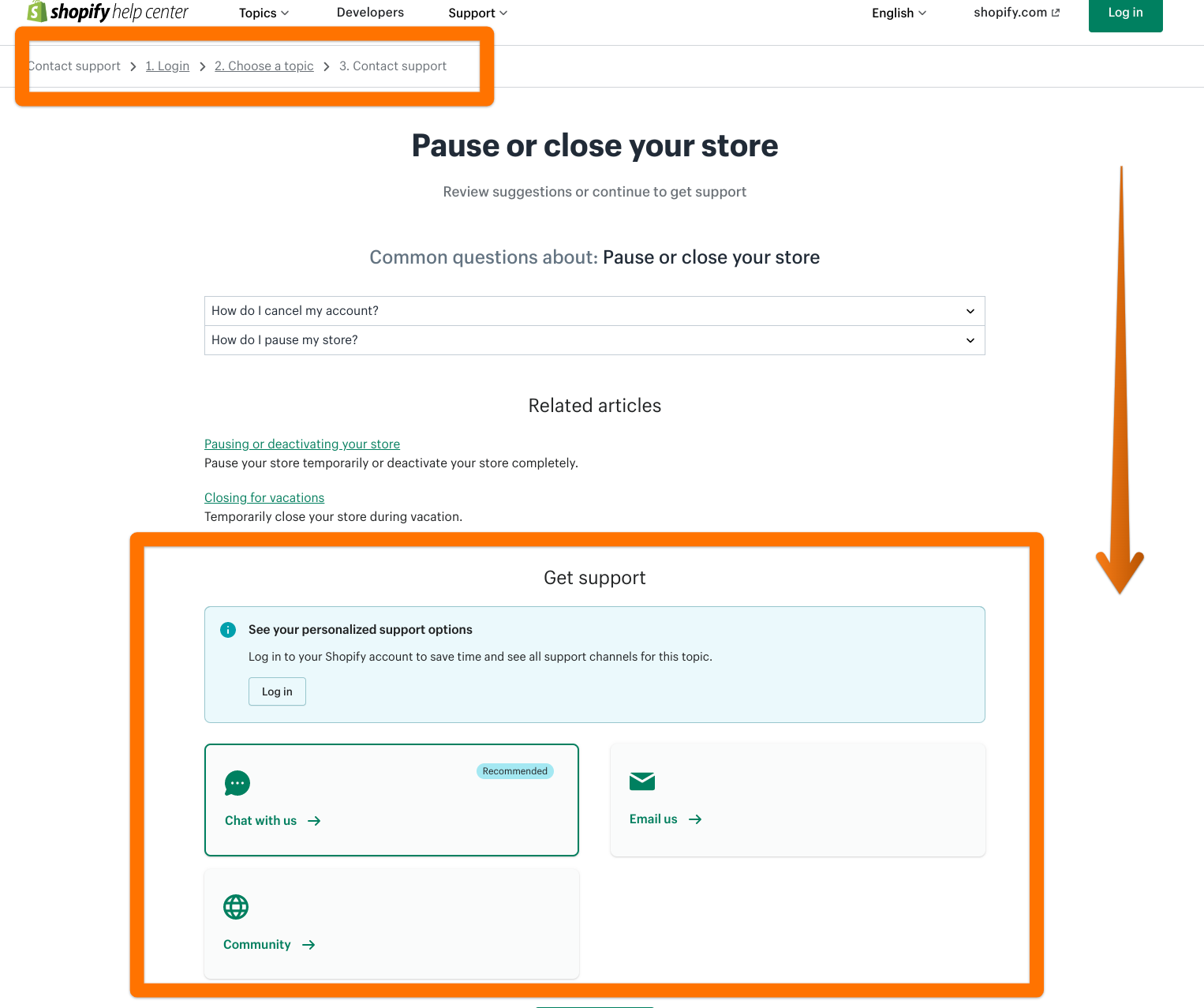Click the arrow beside Email us
Viewport: 1204px width, 1008px height.
[x=695, y=819]
